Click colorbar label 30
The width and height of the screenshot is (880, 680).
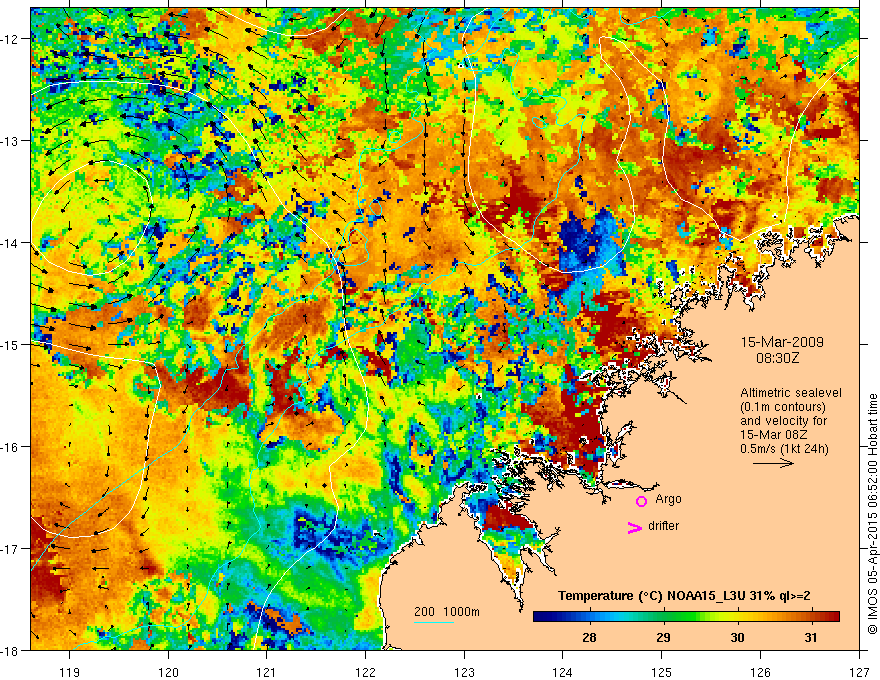(737, 637)
